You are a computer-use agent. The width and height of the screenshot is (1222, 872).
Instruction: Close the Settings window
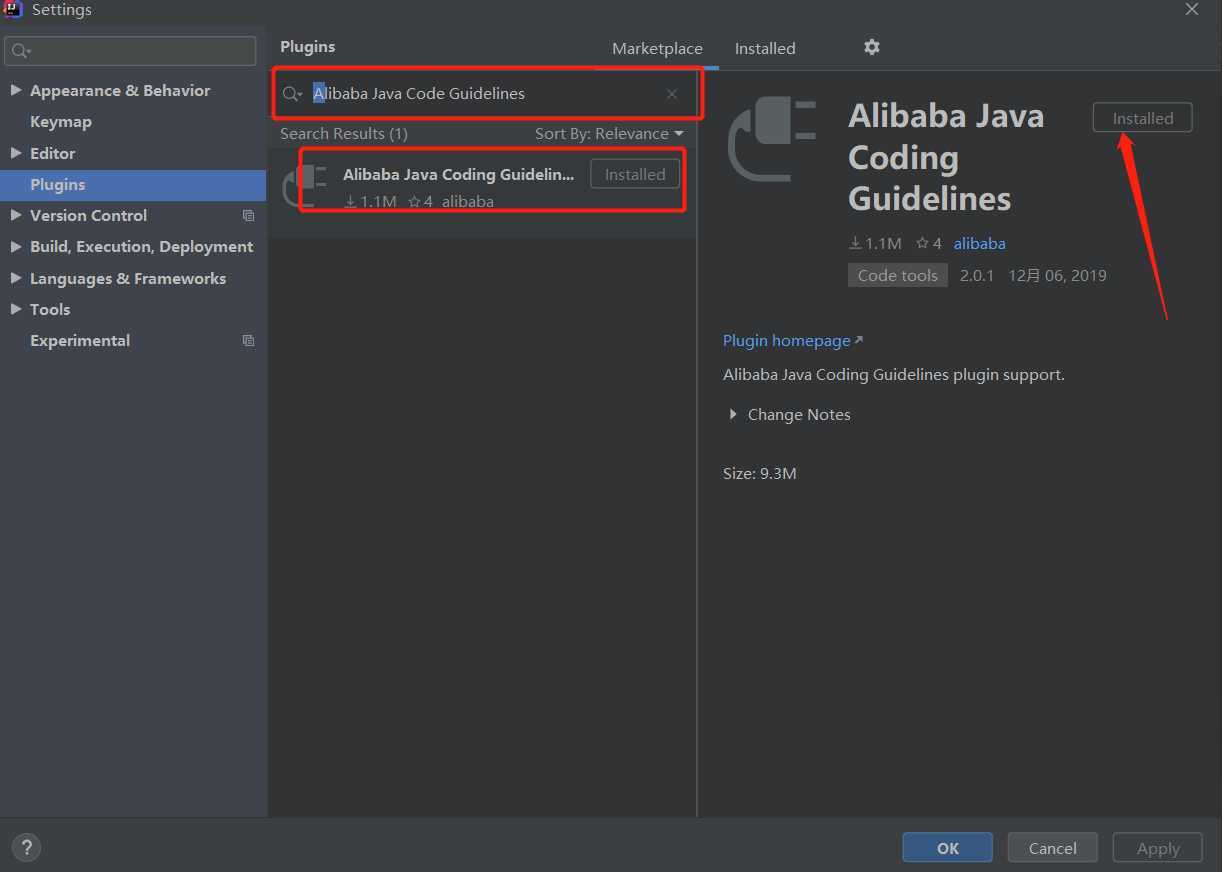pyautogui.click(x=1192, y=10)
